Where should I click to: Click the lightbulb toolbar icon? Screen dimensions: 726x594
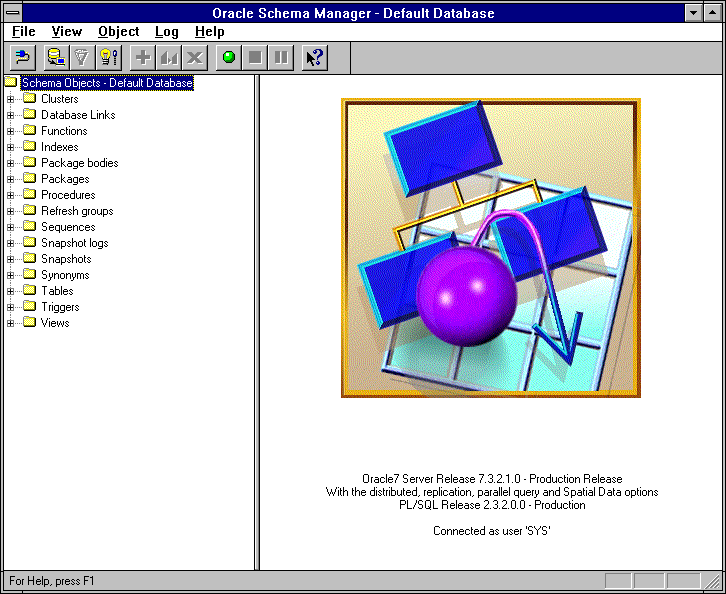[x=108, y=58]
